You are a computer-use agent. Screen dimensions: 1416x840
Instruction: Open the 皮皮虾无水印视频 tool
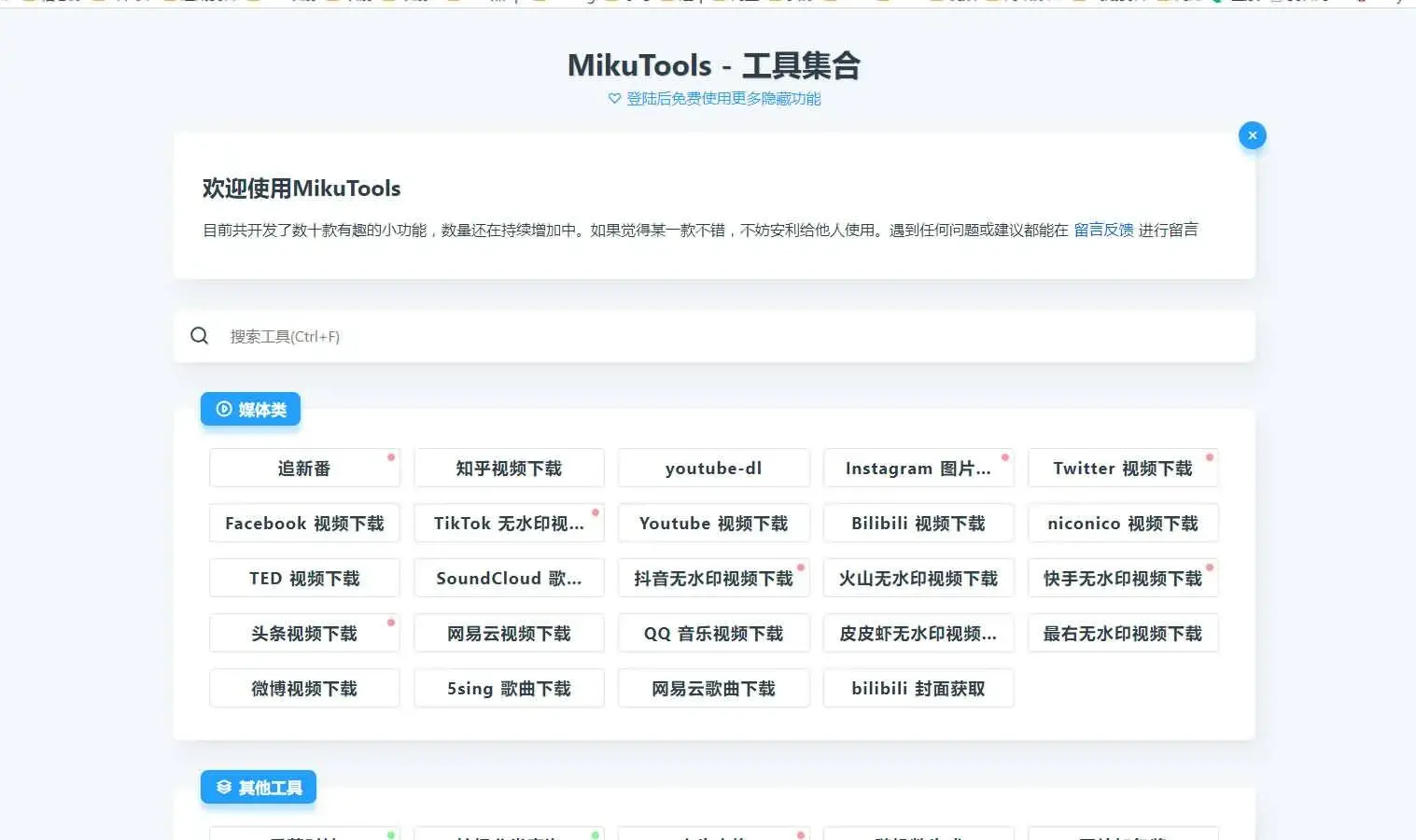[x=918, y=634]
